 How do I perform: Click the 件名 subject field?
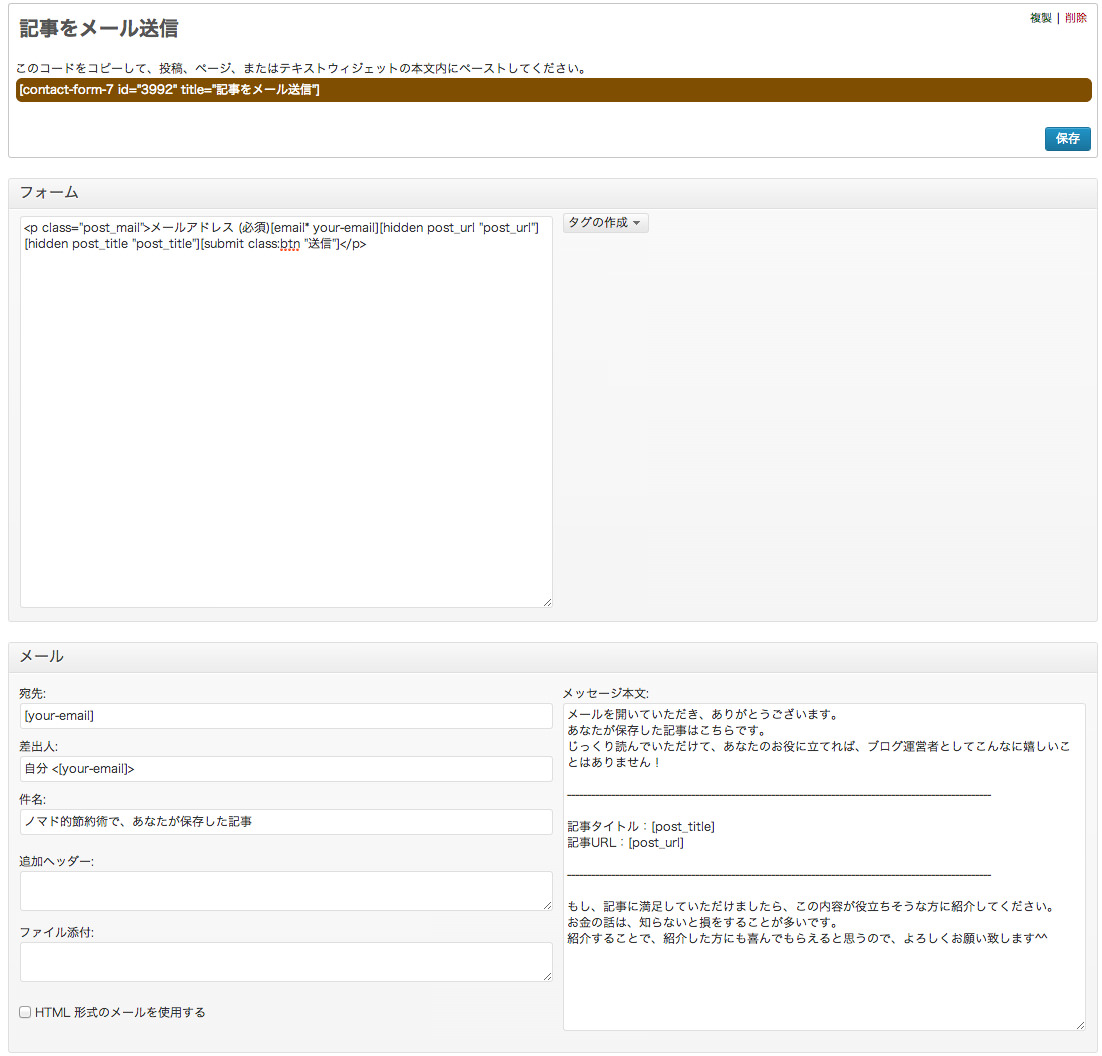pos(286,822)
